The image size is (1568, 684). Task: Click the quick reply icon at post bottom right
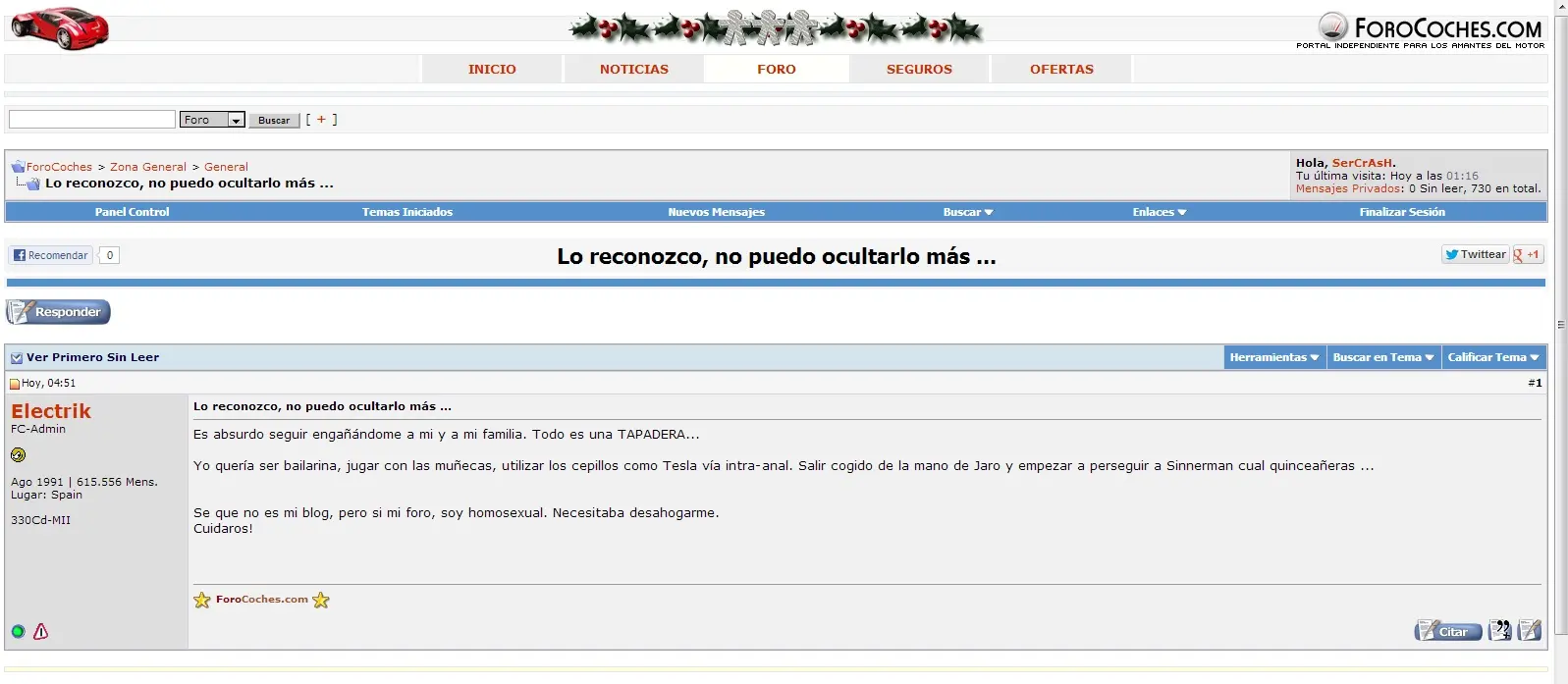[x=1530, y=630]
